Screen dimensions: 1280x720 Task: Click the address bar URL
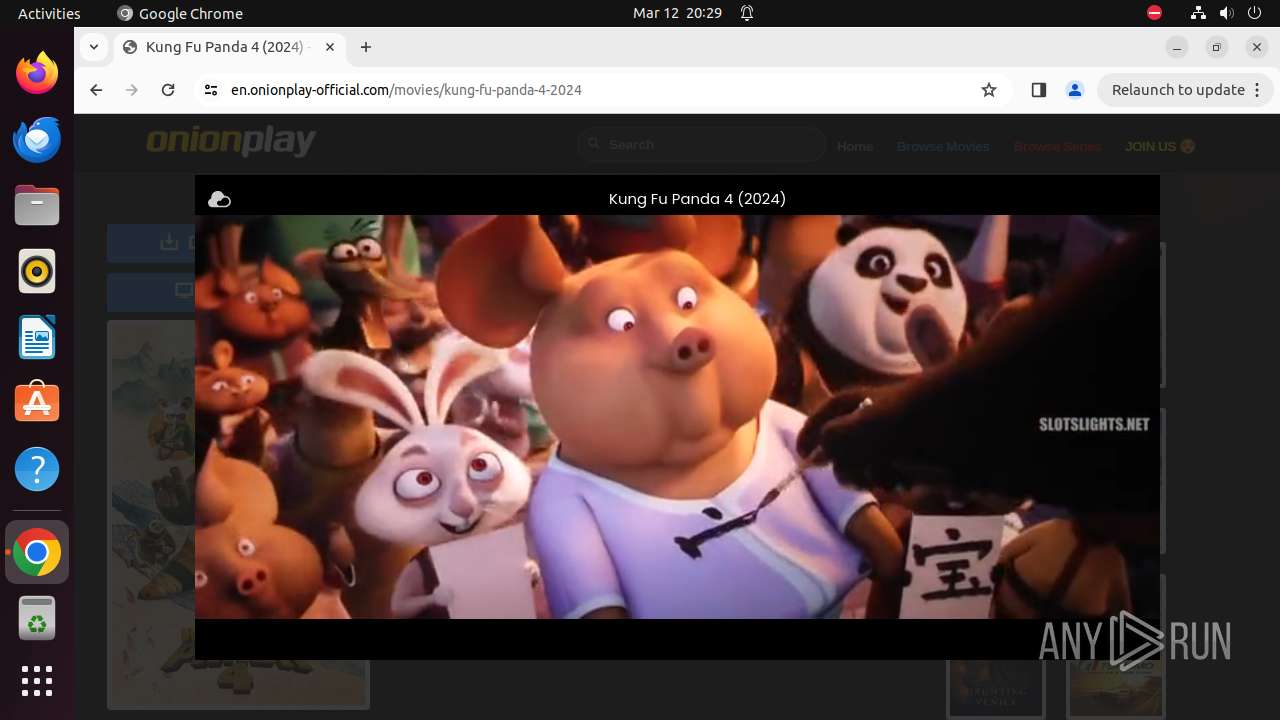click(406, 90)
